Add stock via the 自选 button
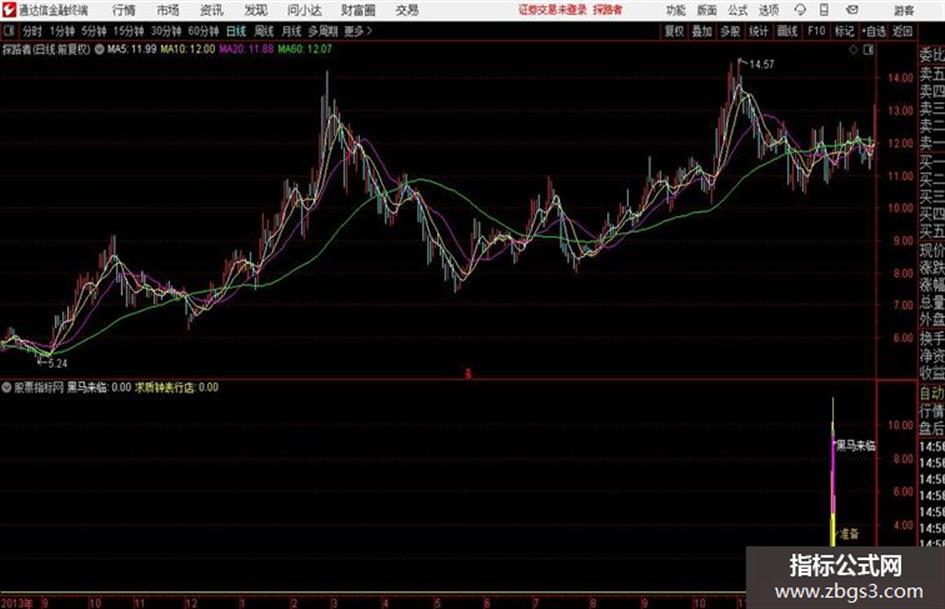The width and height of the screenshot is (945, 609). (874, 31)
